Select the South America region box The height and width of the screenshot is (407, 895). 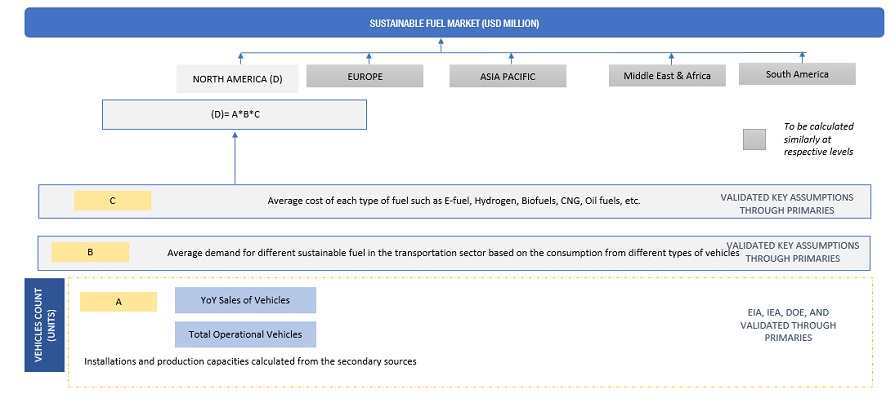tap(797, 74)
